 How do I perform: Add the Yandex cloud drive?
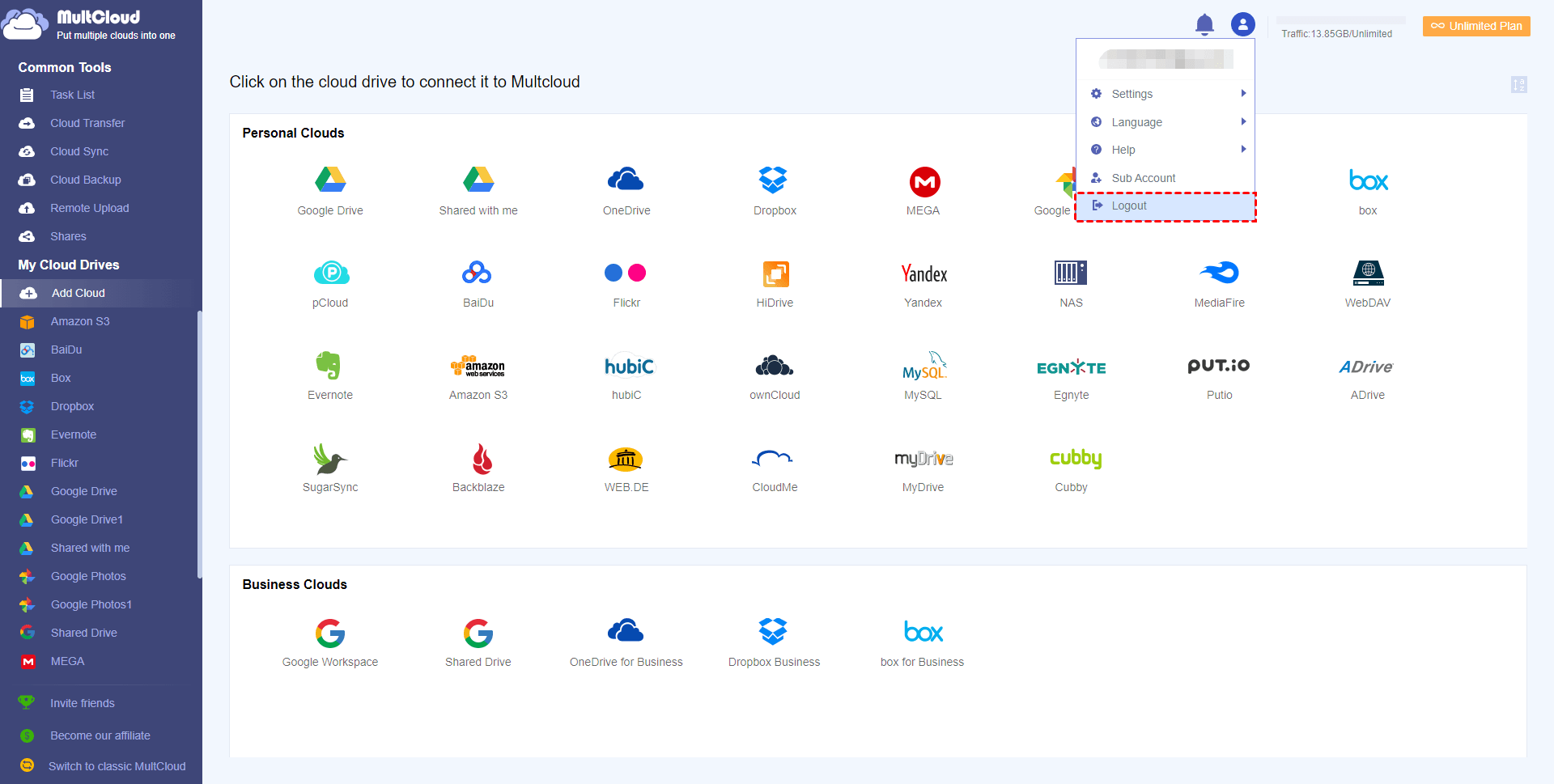pyautogui.click(x=924, y=273)
